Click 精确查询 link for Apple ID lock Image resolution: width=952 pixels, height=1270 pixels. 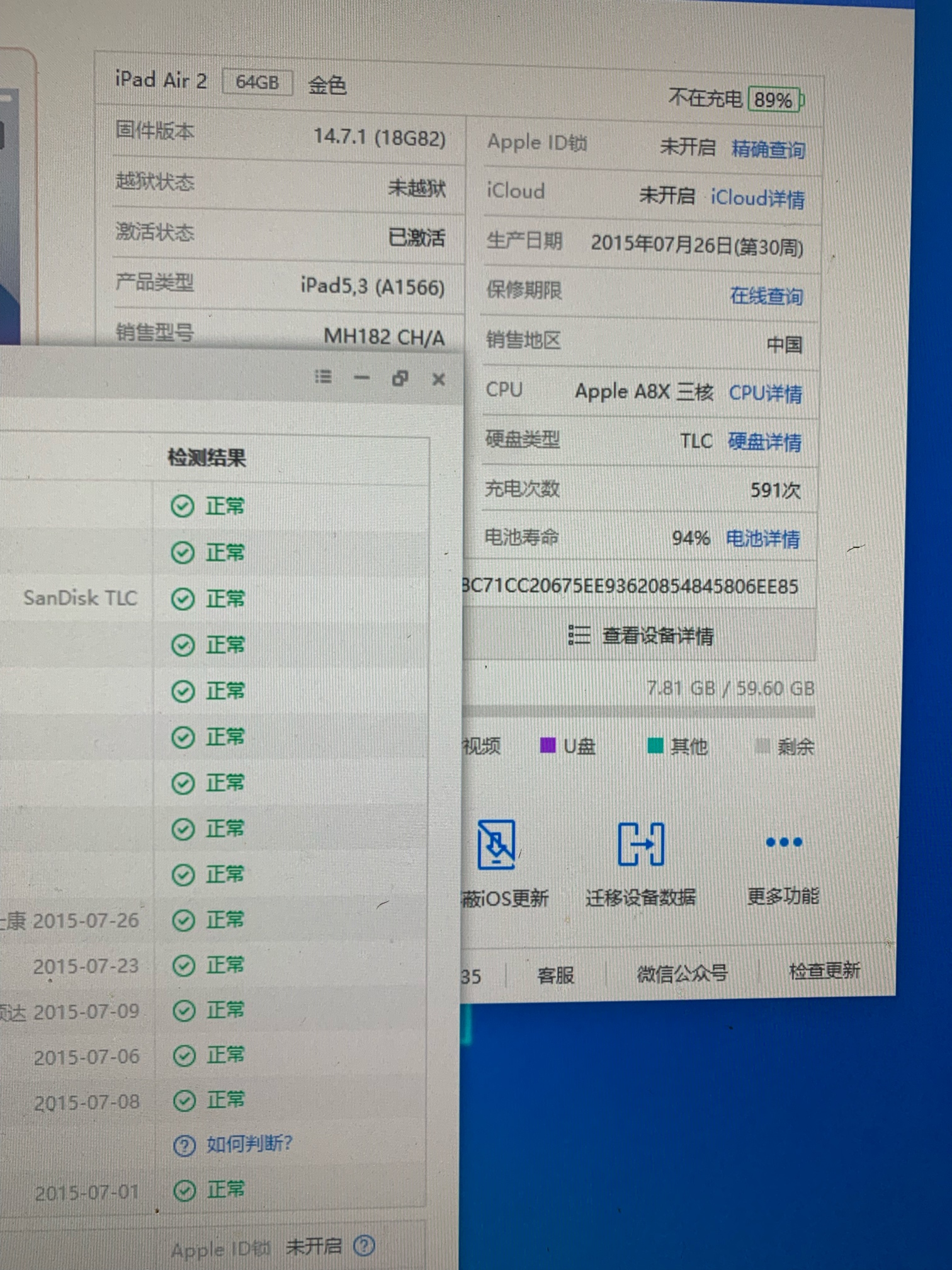pos(768,149)
